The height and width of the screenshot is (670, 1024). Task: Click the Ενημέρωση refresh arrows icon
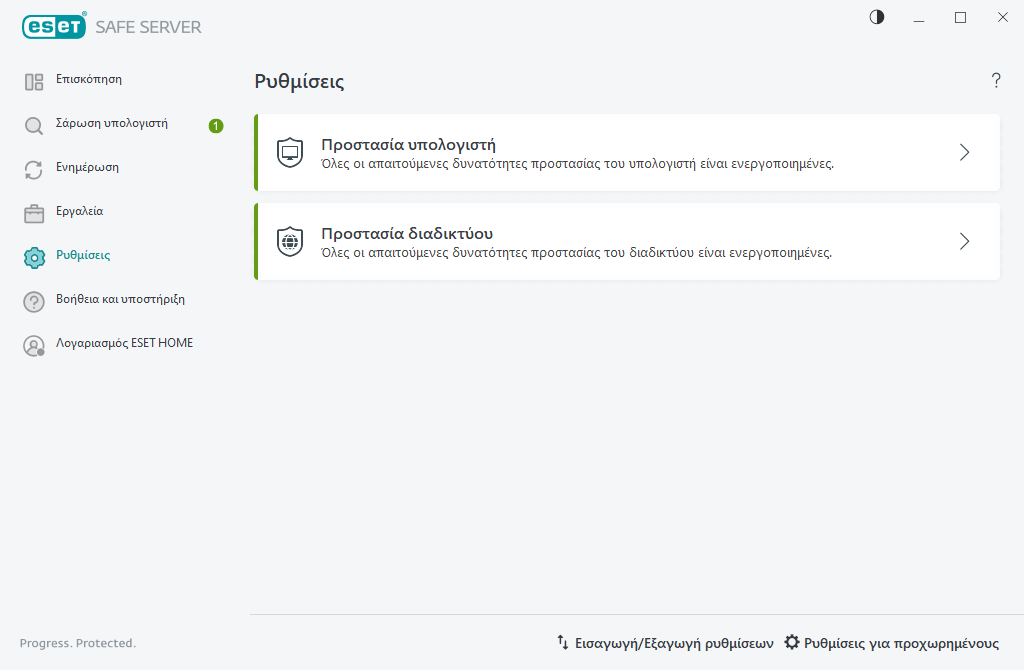34,170
